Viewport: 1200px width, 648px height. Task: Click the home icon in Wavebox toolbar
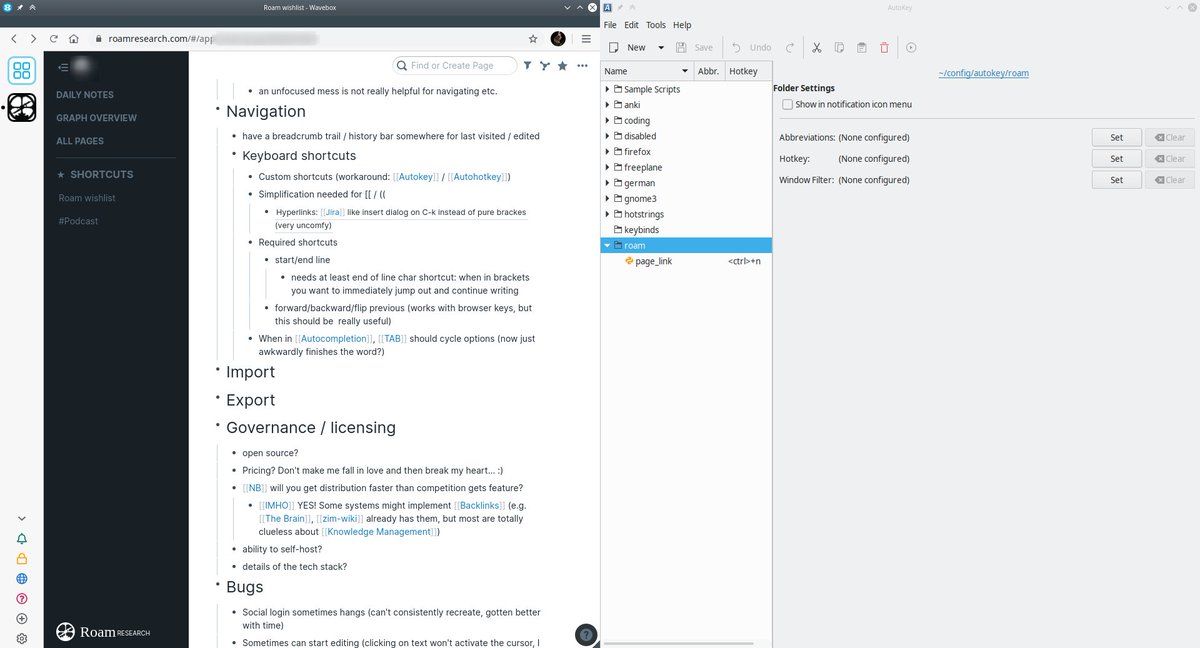74,39
